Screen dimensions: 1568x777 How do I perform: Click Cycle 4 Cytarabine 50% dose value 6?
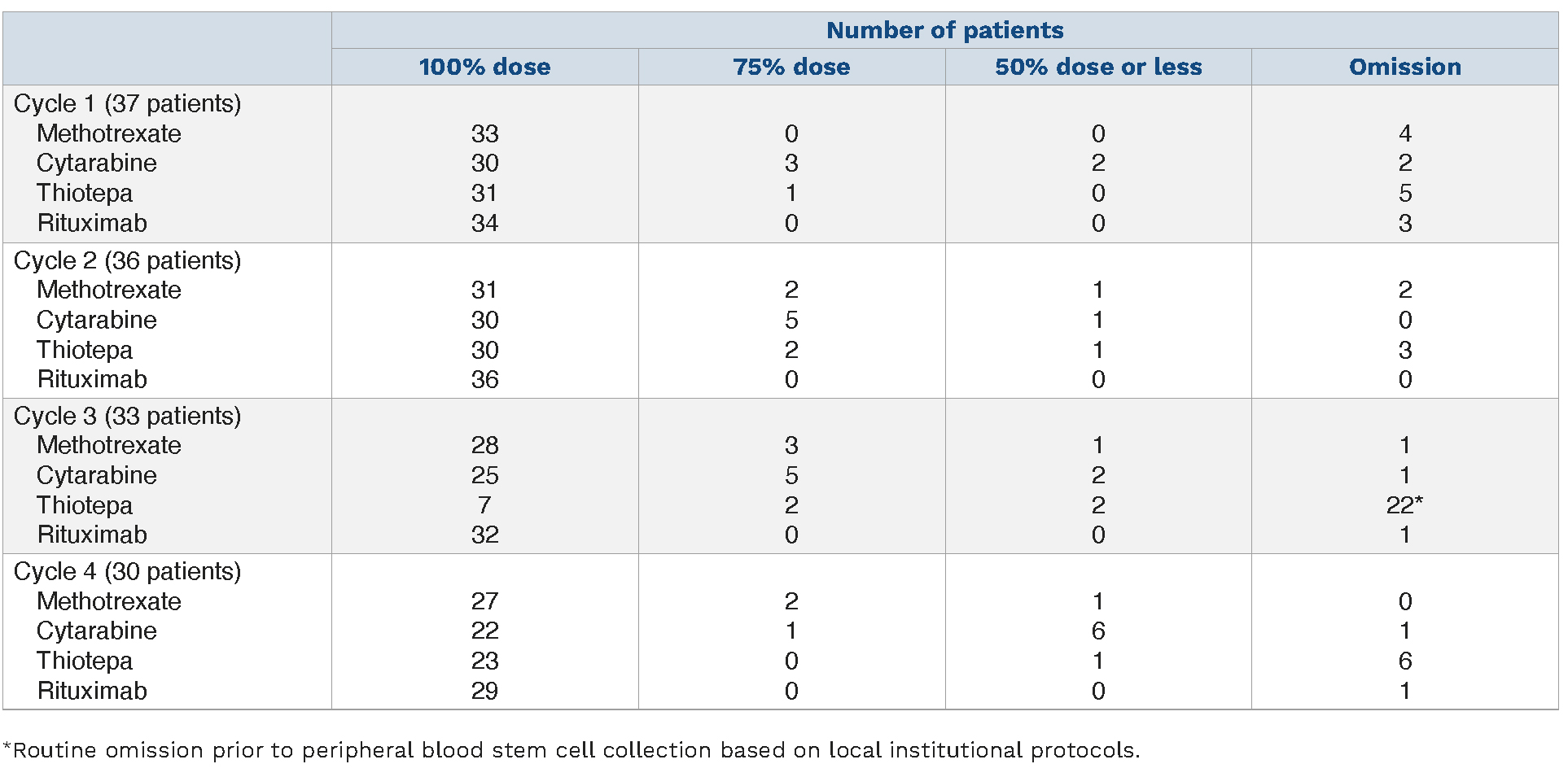(x=1098, y=631)
